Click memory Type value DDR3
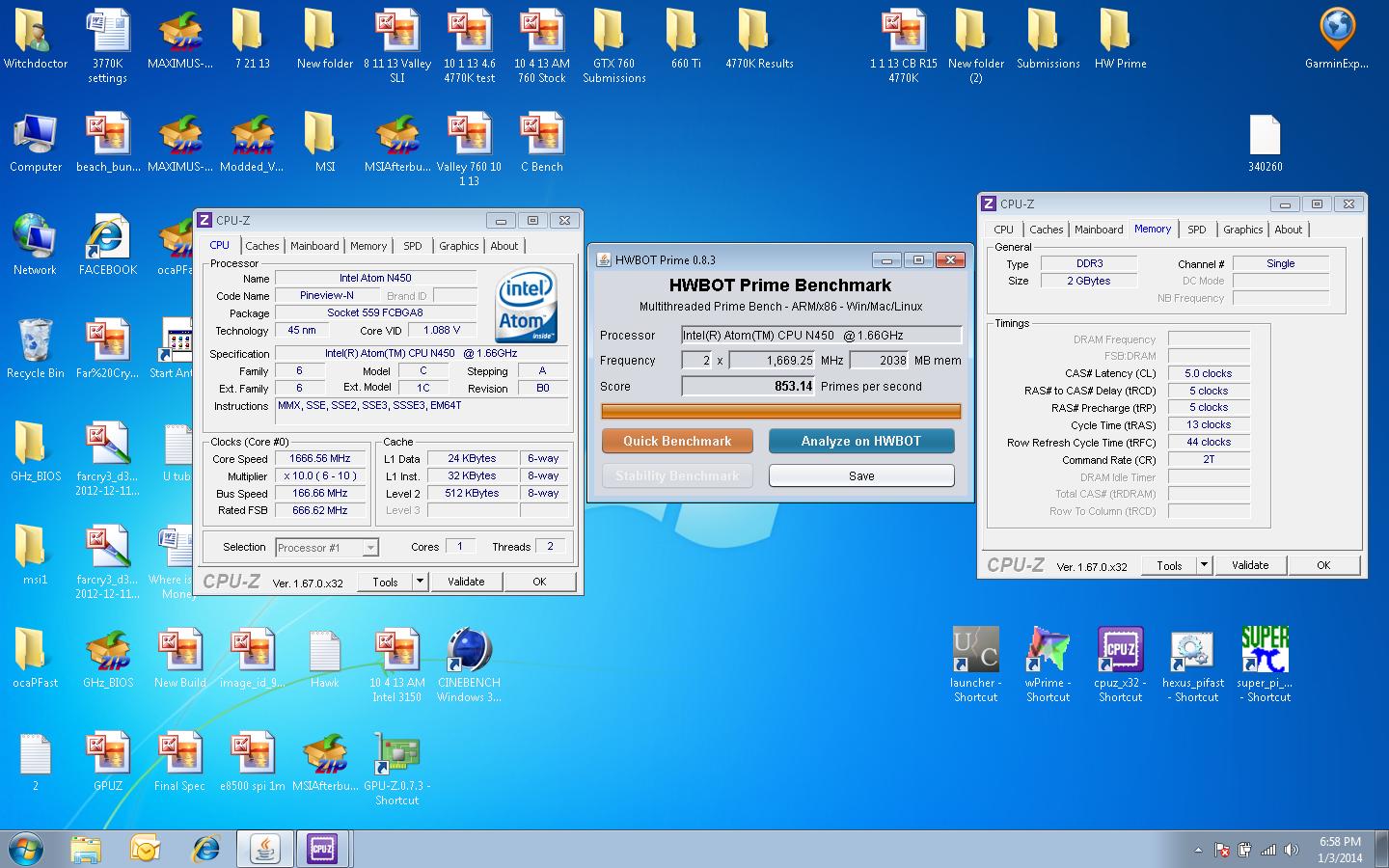 [1090, 263]
